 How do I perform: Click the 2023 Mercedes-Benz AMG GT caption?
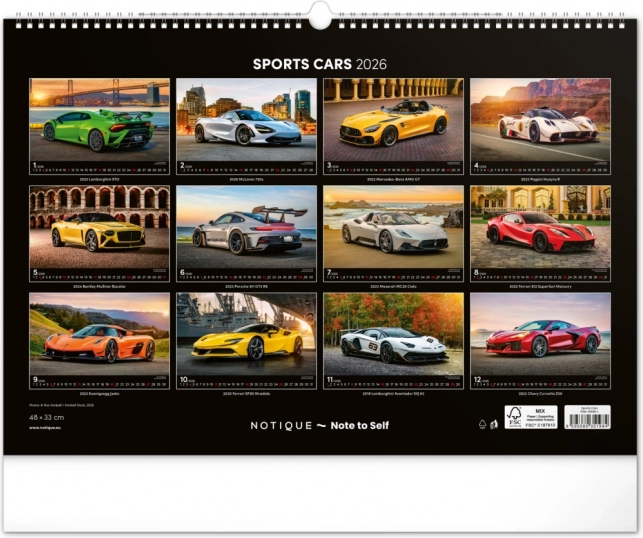point(393,180)
